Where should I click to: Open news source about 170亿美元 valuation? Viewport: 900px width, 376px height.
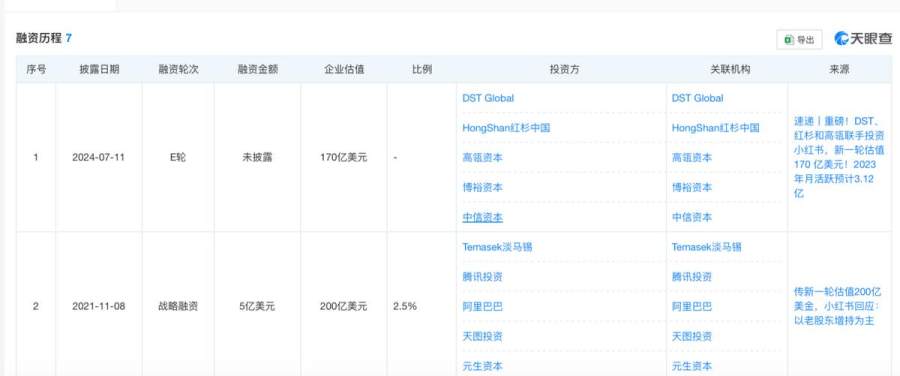coord(839,157)
